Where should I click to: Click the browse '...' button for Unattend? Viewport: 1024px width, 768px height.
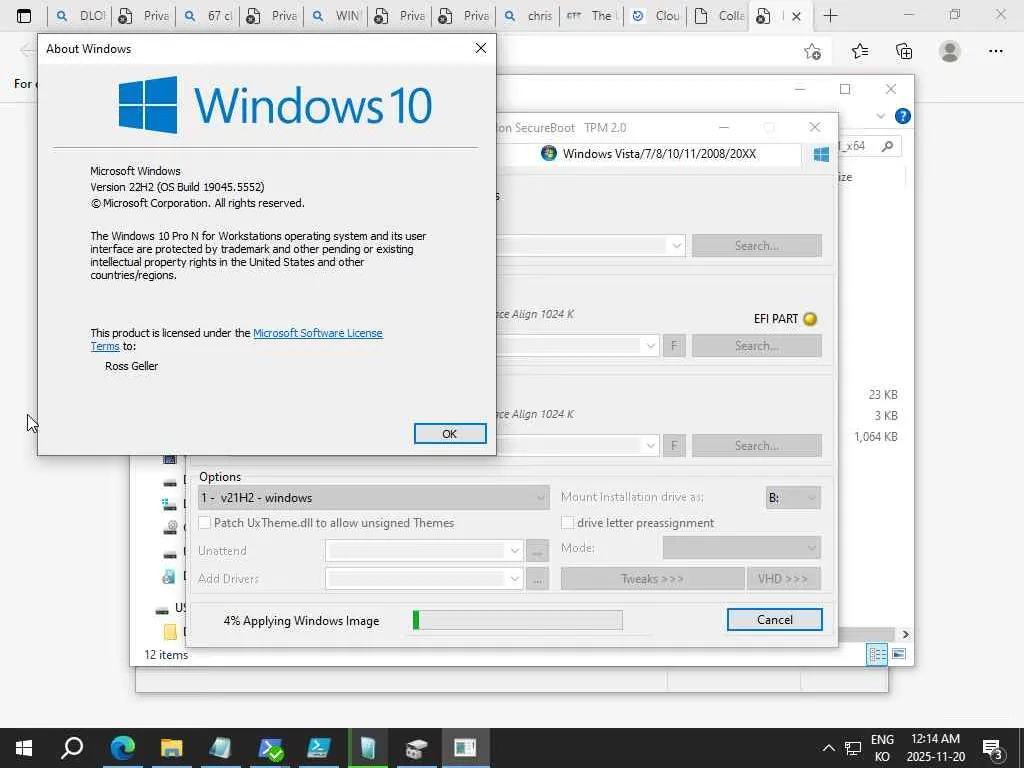pyautogui.click(x=537, y=551)
